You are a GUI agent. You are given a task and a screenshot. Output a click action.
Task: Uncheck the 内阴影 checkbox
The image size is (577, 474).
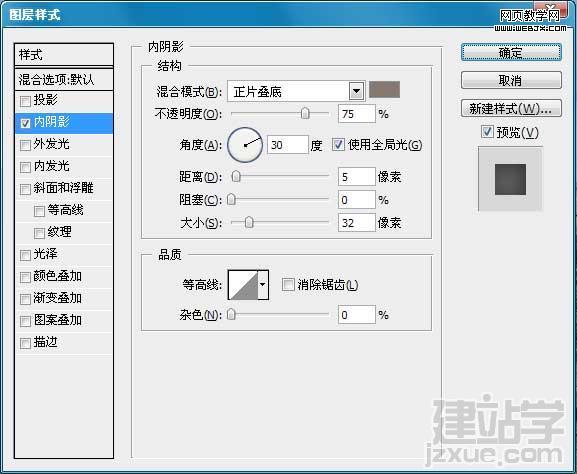25,123
